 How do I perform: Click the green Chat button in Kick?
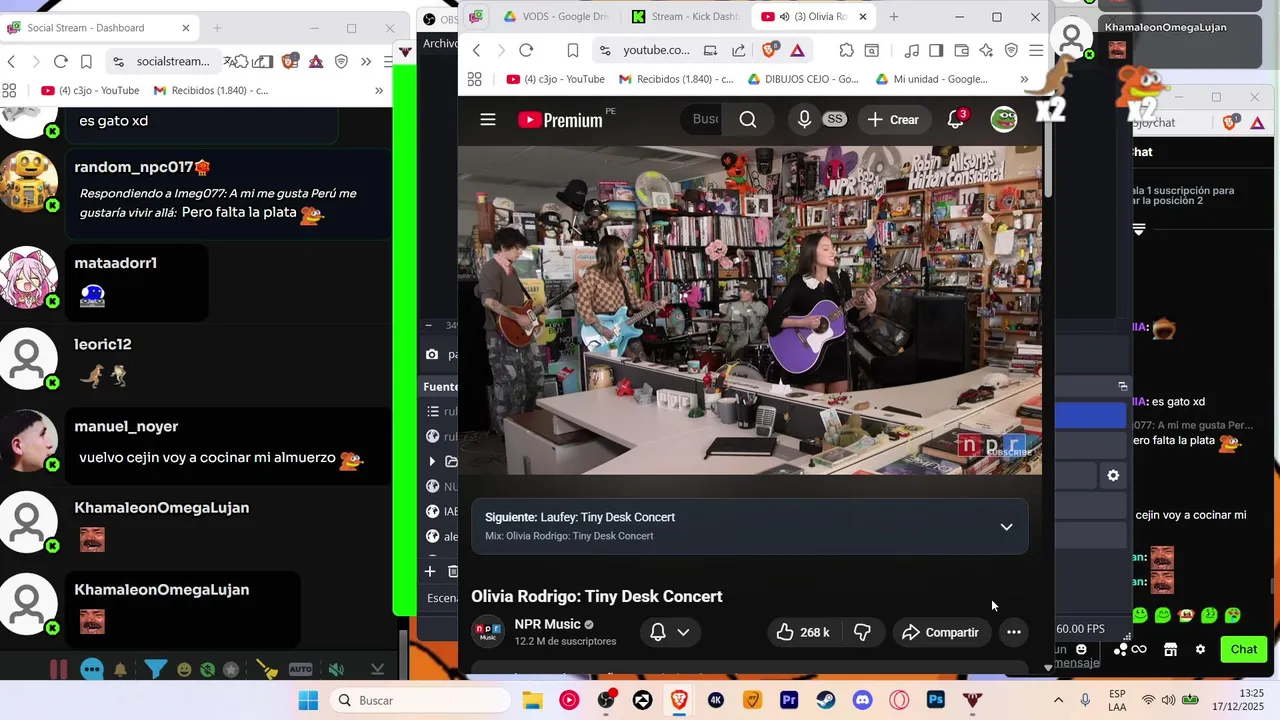[1243, 649]
